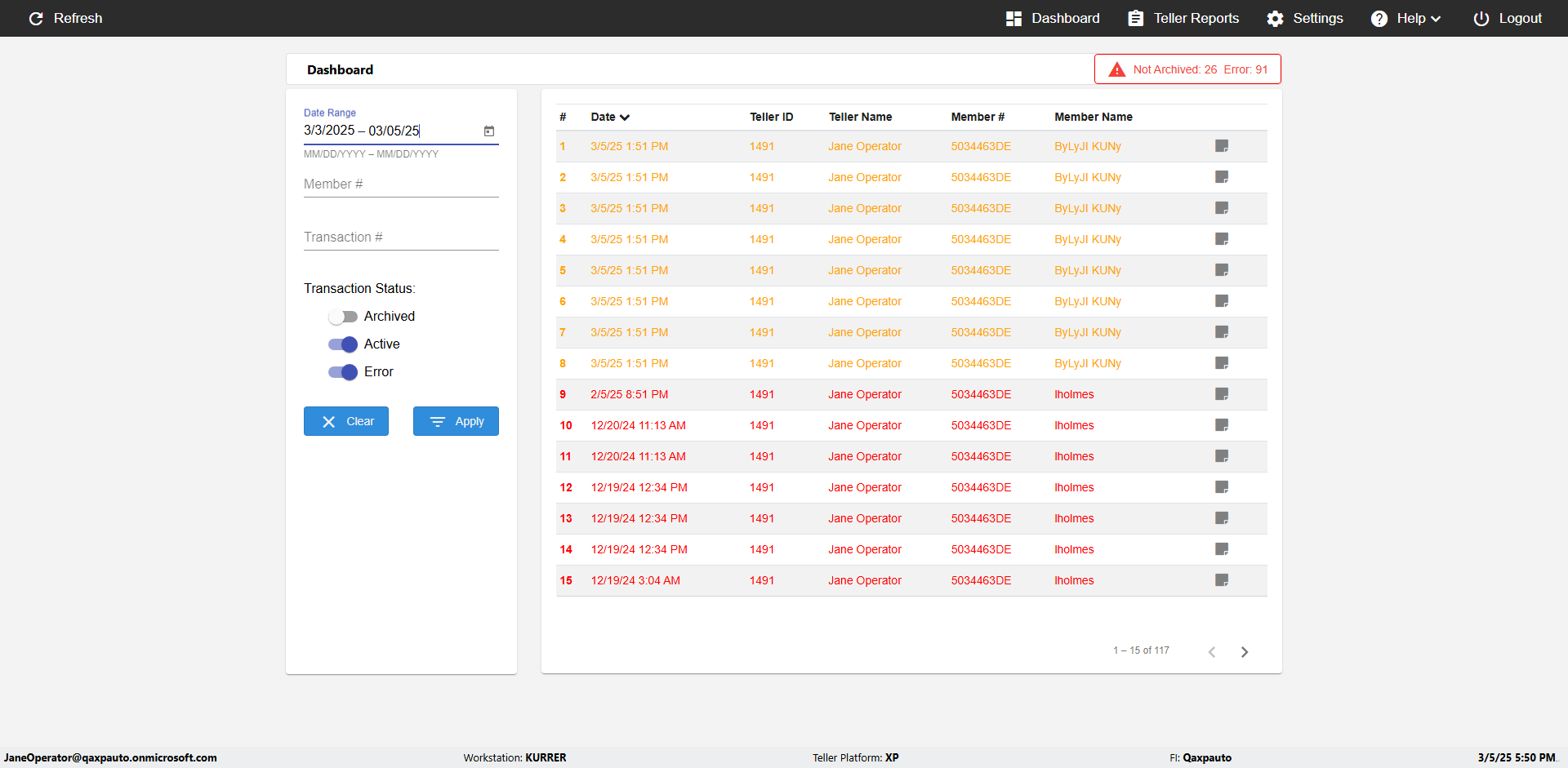Open the note icon for row 9
This screenshot has height=768, width=1568.
click(1222, 394)
